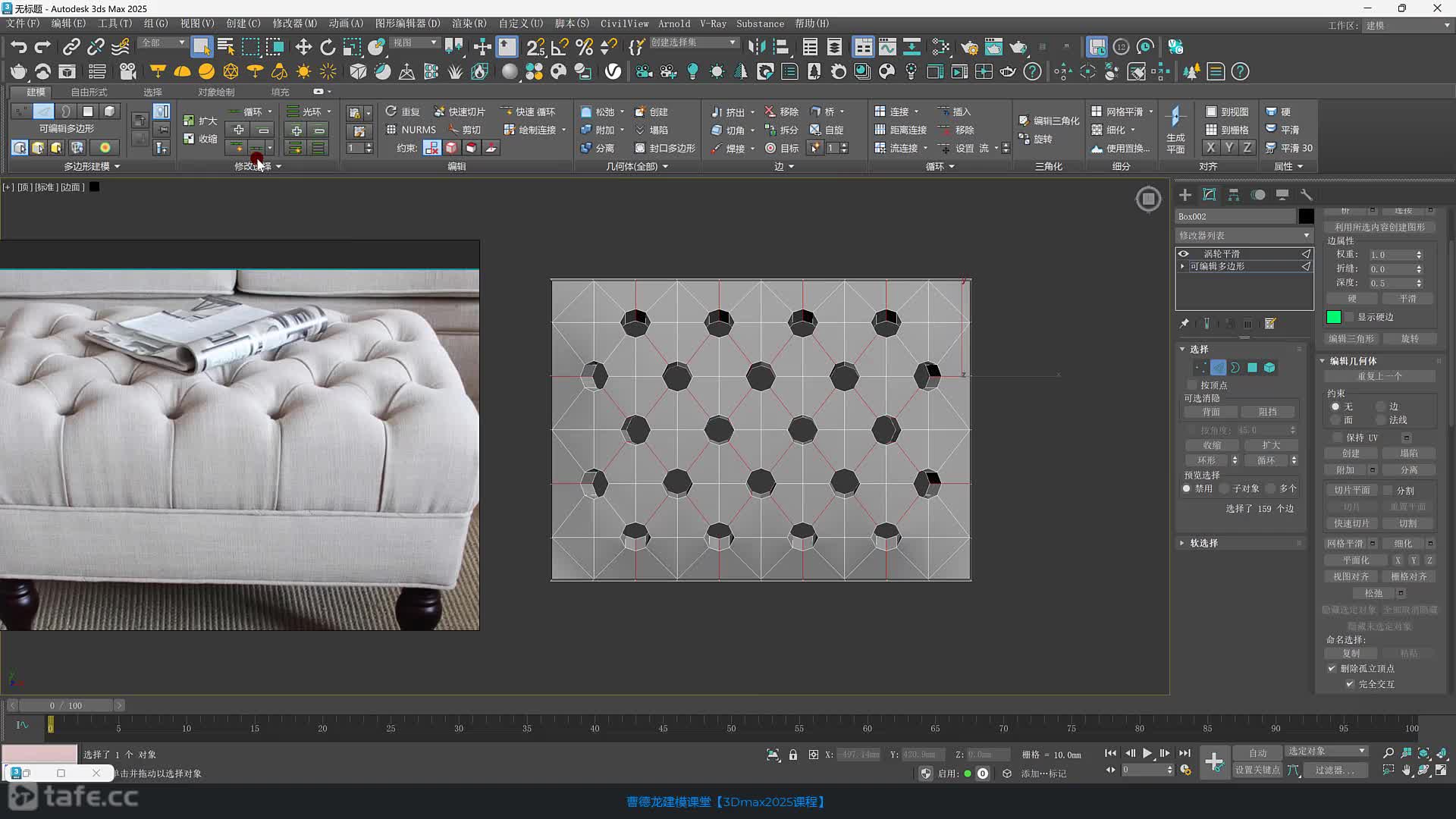Open the 渲染(R) menu
Image resolution: width=1456 pixels, height=819 pixels.
click(469, 24)
